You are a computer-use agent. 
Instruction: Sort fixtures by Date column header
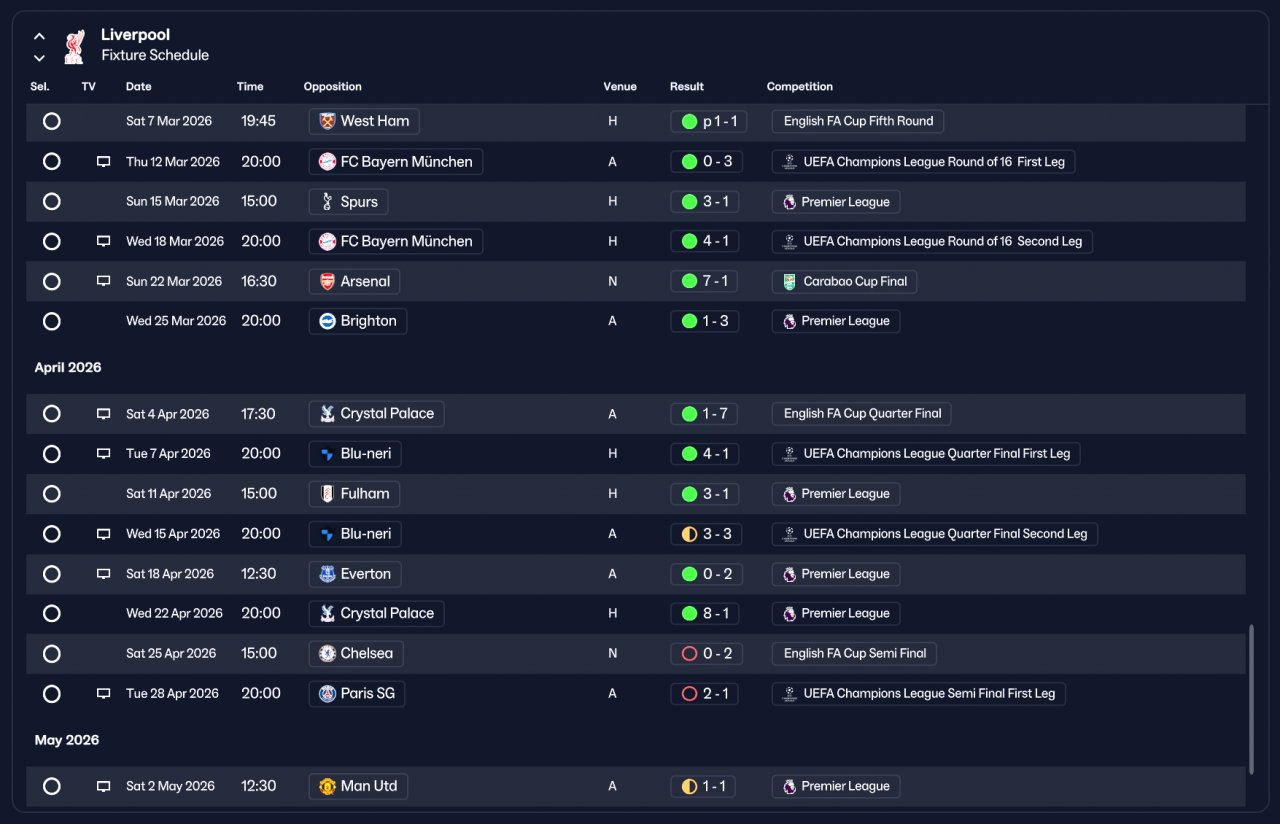[x=139, y=87]
